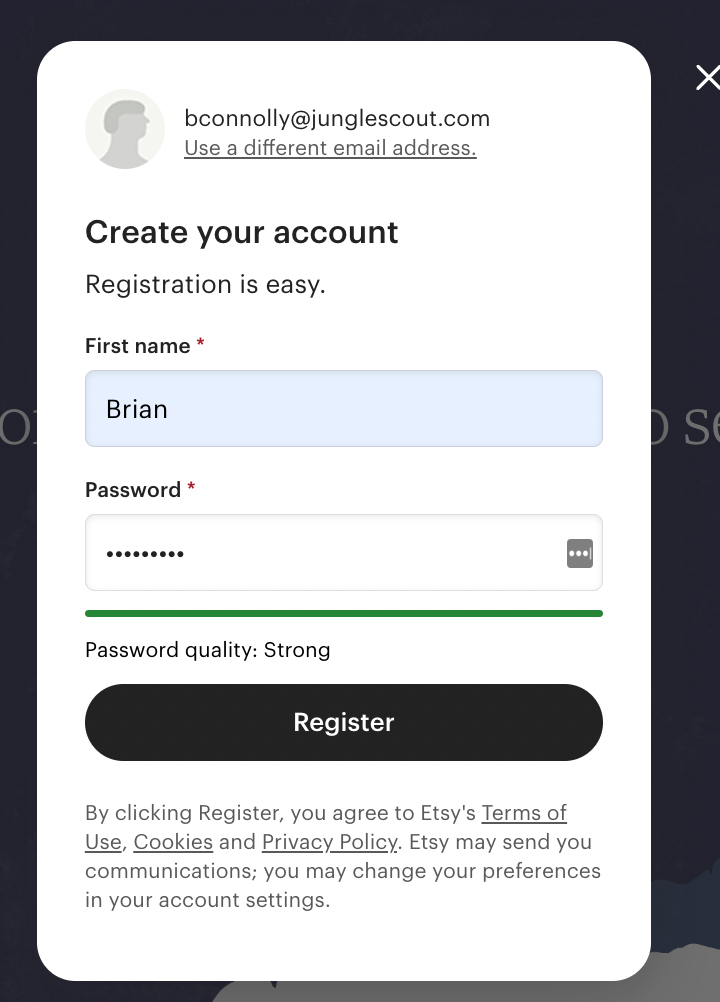This screenshot has height=1002, width=720.
Task: Click the dark backdrop outside the dialog
Action: point(18,192)
